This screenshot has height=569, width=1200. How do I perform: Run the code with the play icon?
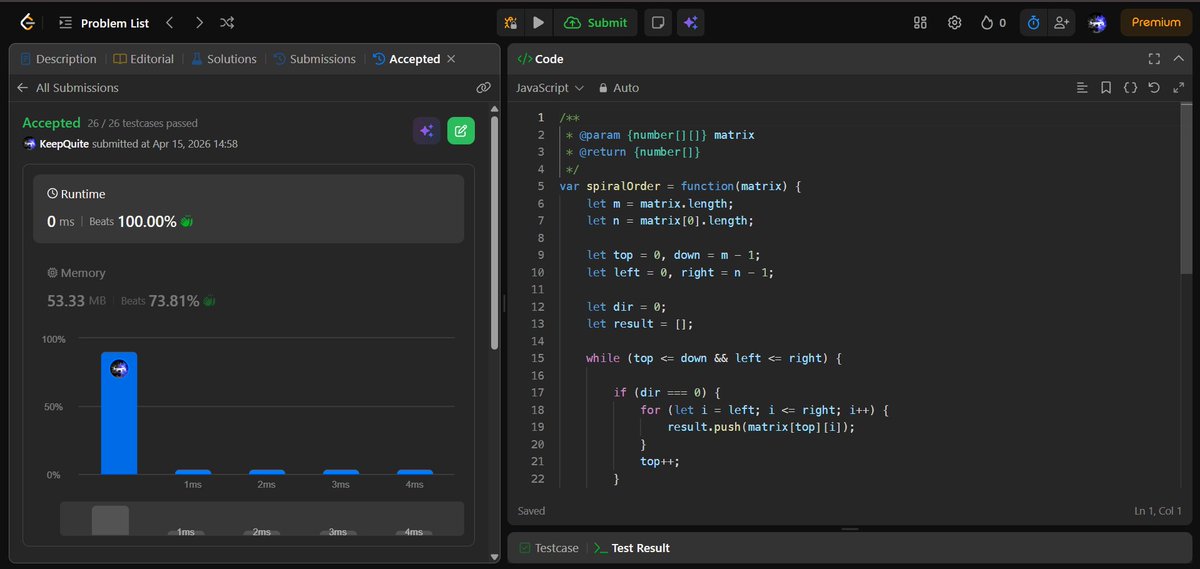(x=539, y=22)
